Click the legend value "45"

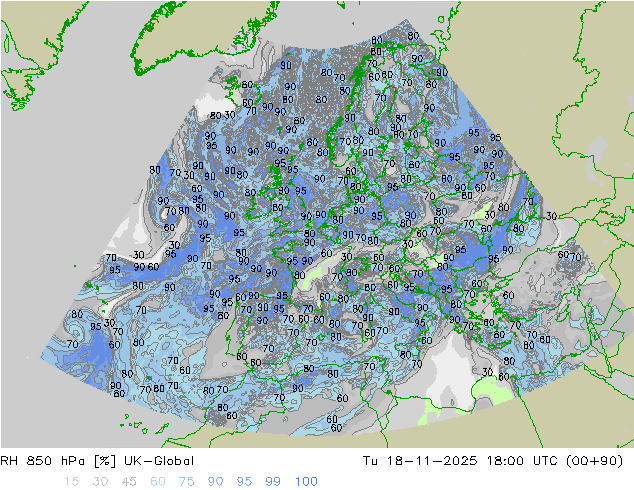129,482
